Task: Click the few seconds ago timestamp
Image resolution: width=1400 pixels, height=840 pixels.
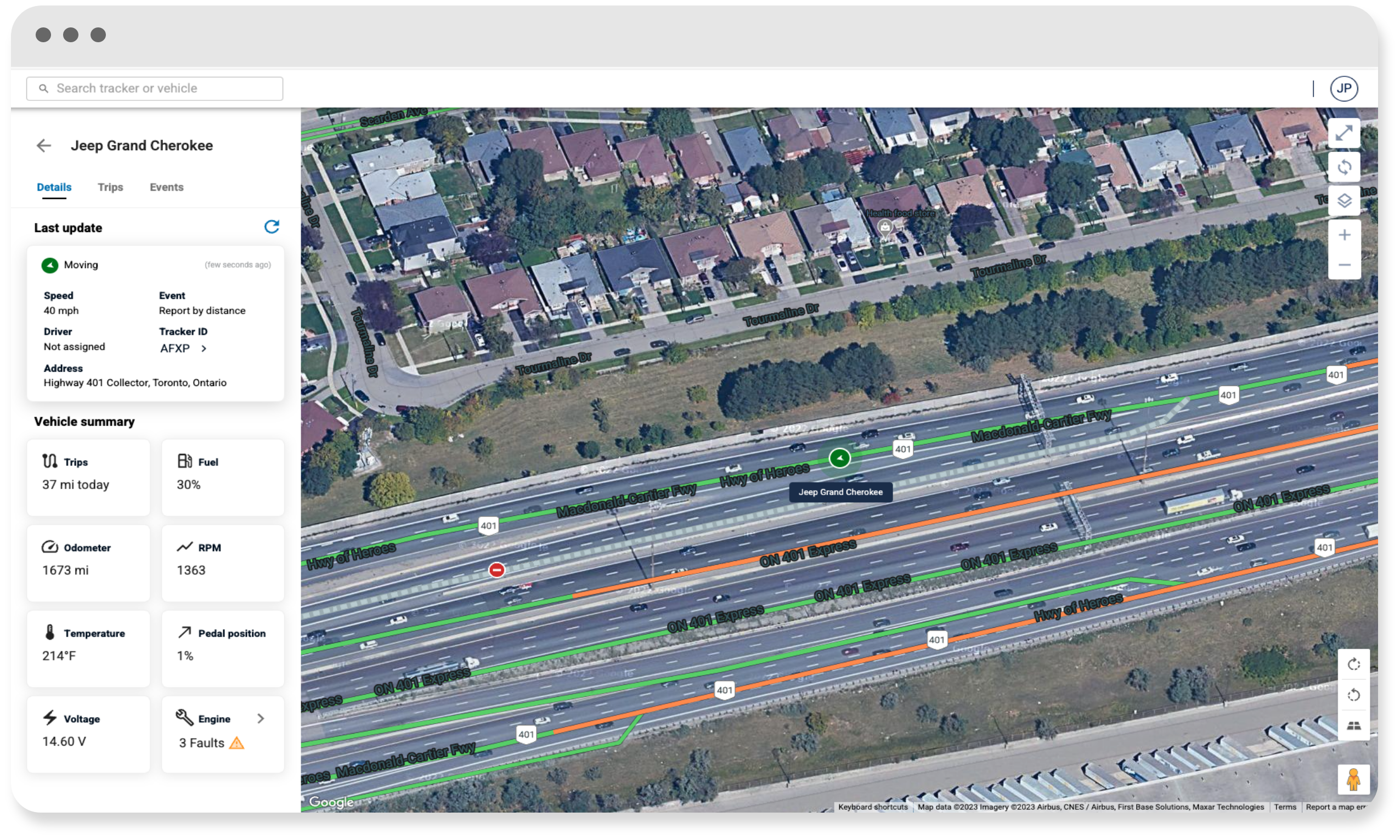Action: (x=238, y=265)
